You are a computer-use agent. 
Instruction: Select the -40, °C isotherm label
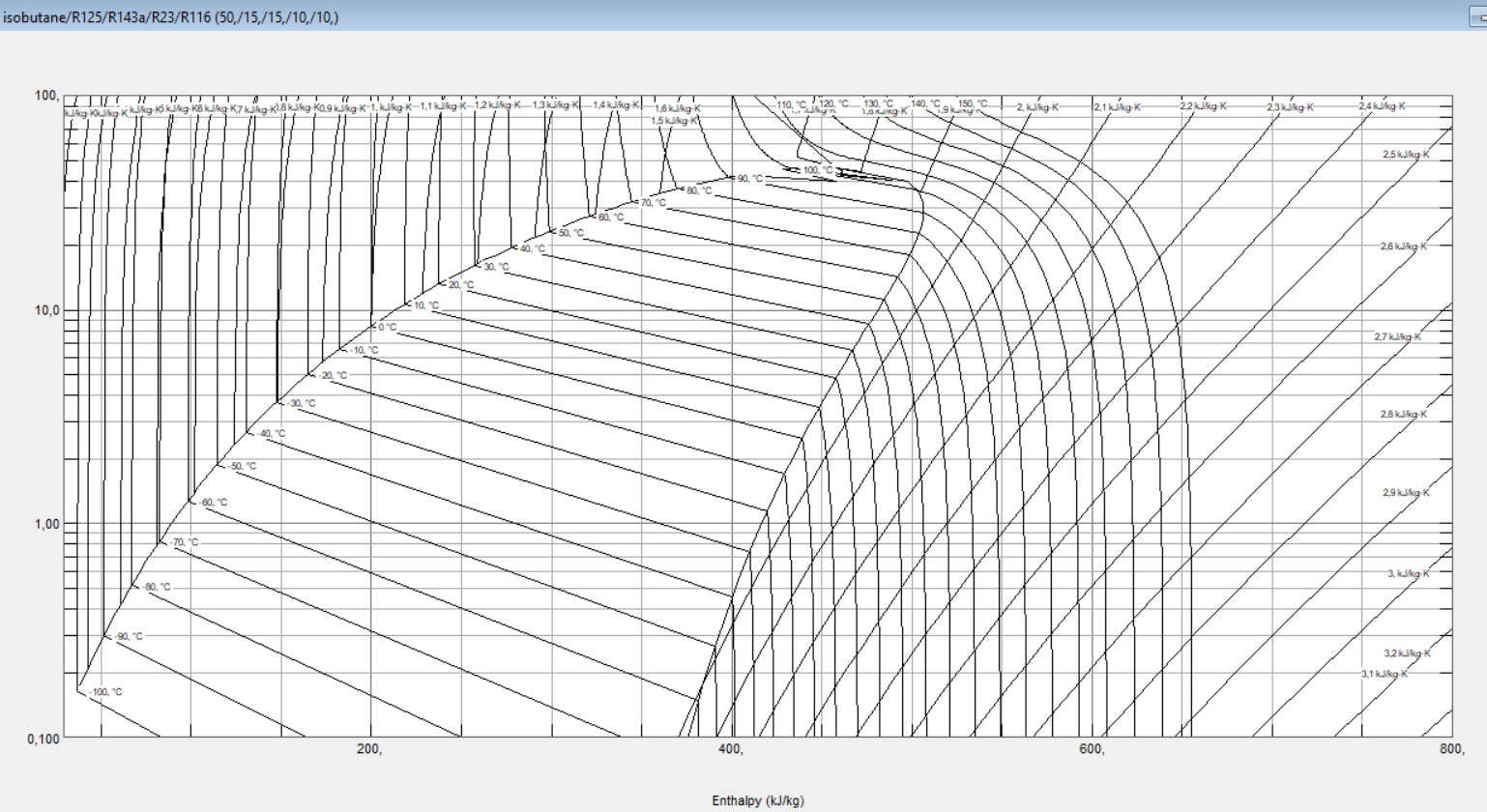(272, 433)
